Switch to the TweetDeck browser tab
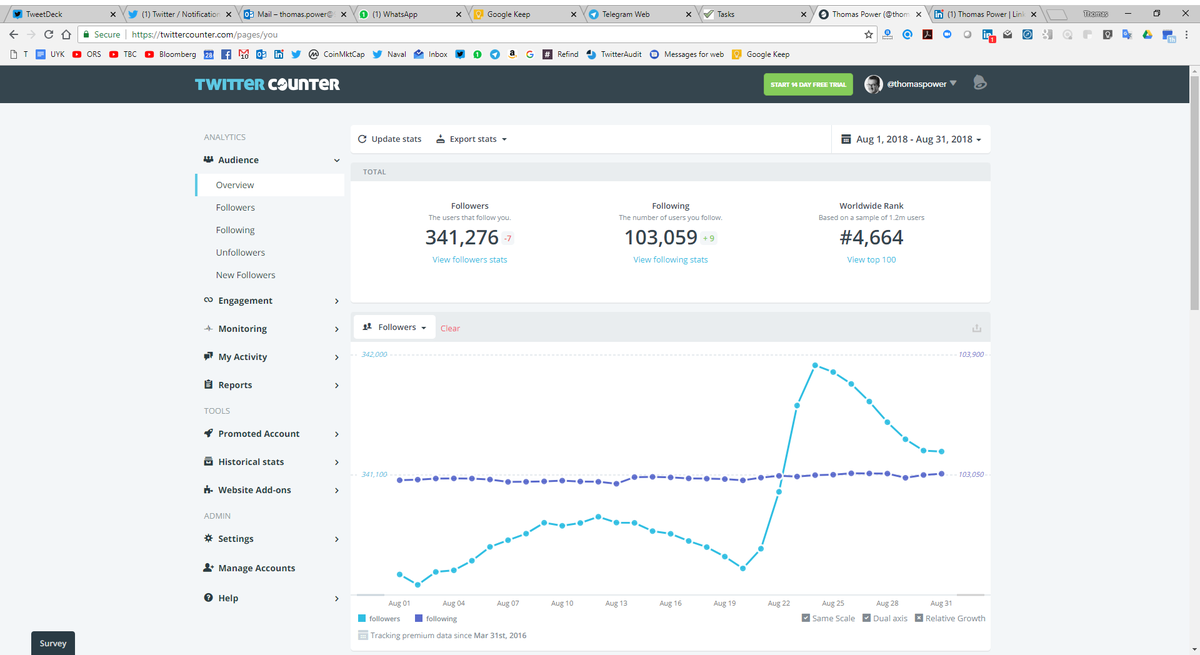This screenshot has width=1200, height=655. point(62,14)
